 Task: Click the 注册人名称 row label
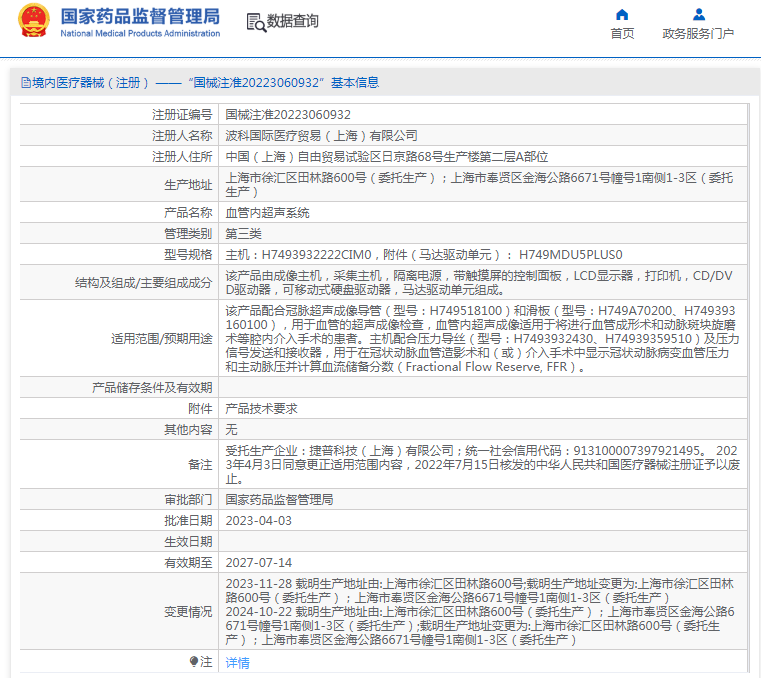click(182, 135)
